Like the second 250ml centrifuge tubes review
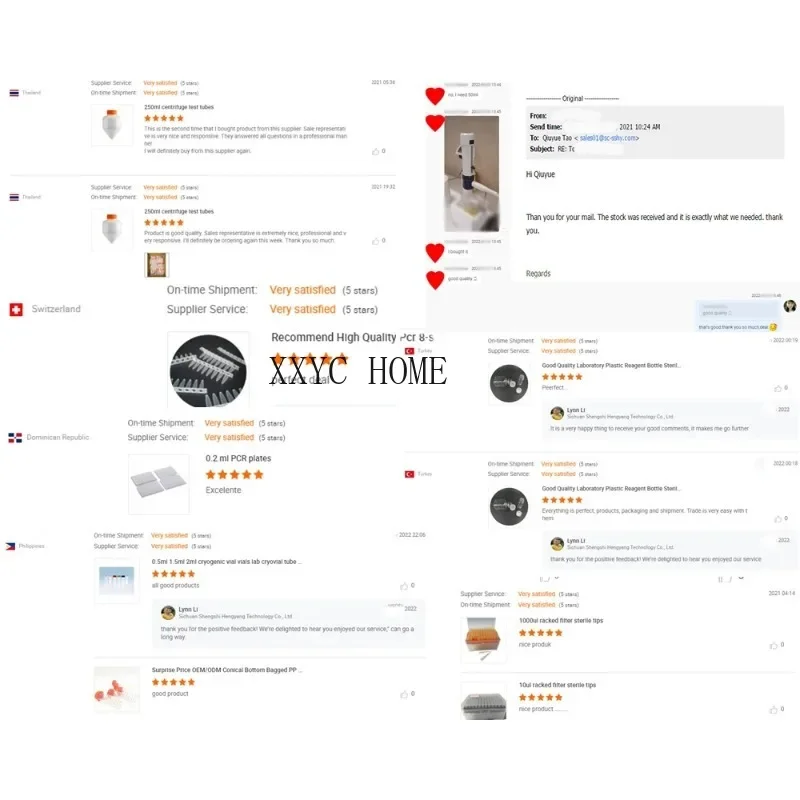The height and width of the screenshot is (800, 800). 376,241
